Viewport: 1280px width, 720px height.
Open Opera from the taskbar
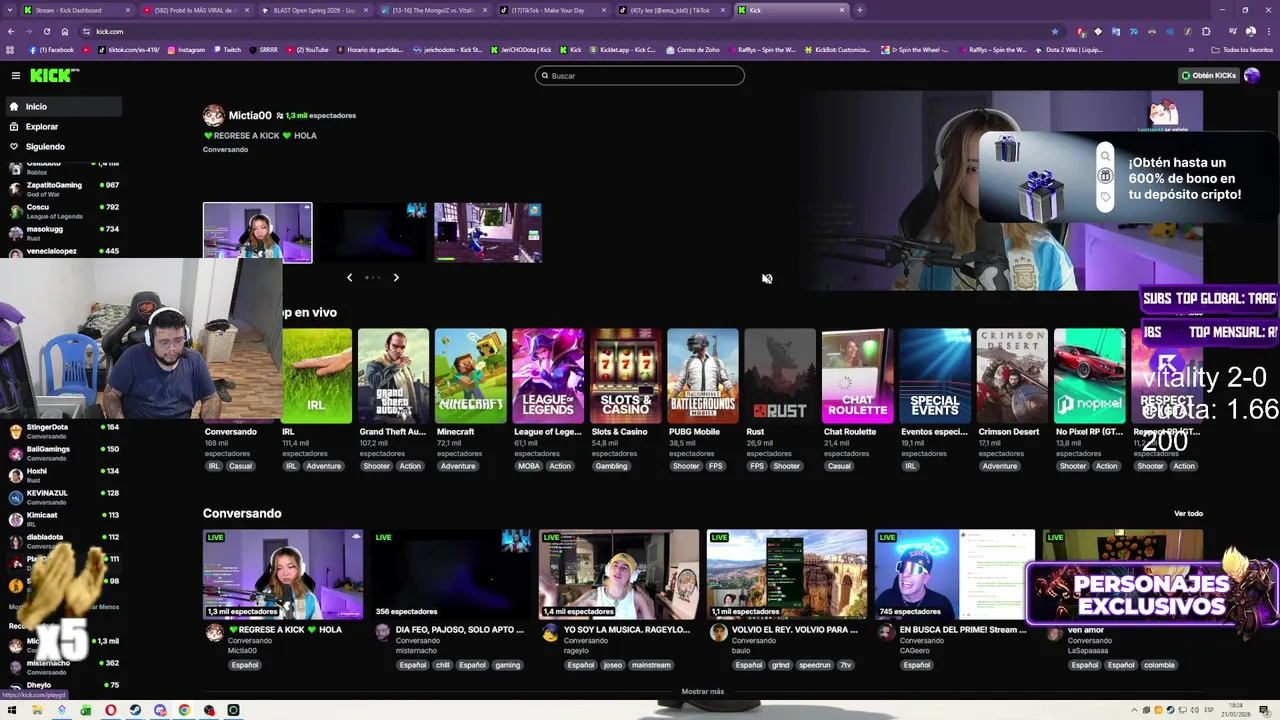[x=111, y=711]
